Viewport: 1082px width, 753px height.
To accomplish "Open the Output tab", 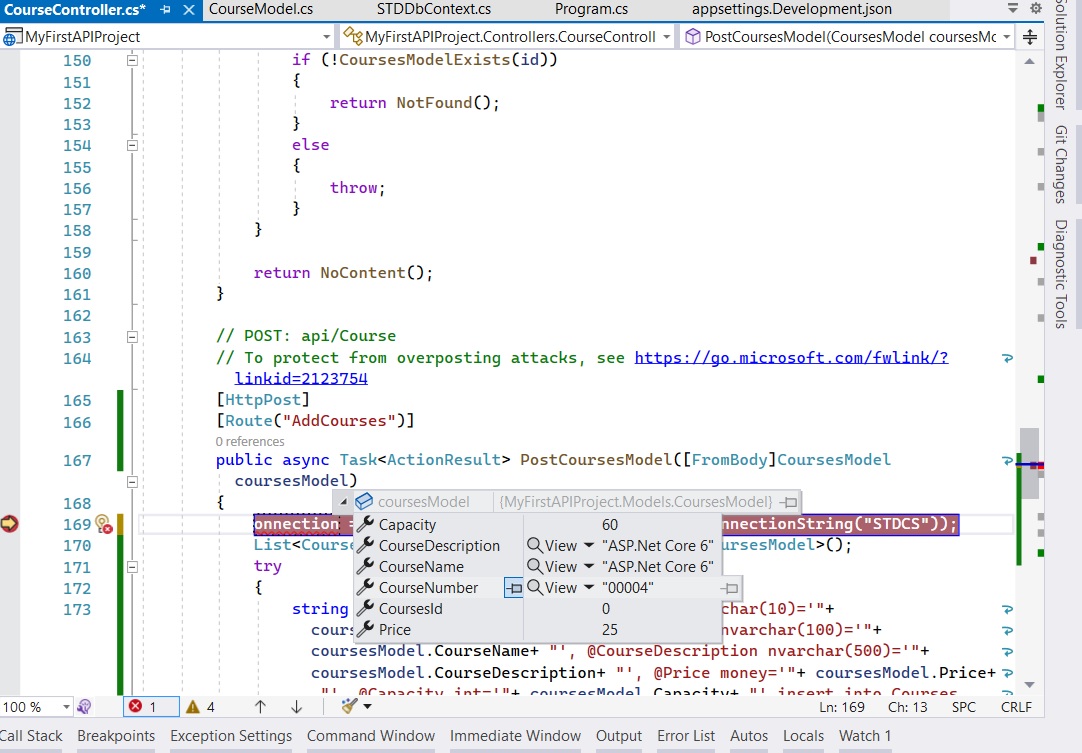I will pyautogui.click(x=619, y=736).
